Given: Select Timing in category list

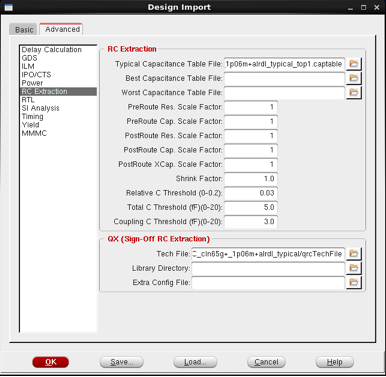Looking at the screenshot, I should point(58,116).
